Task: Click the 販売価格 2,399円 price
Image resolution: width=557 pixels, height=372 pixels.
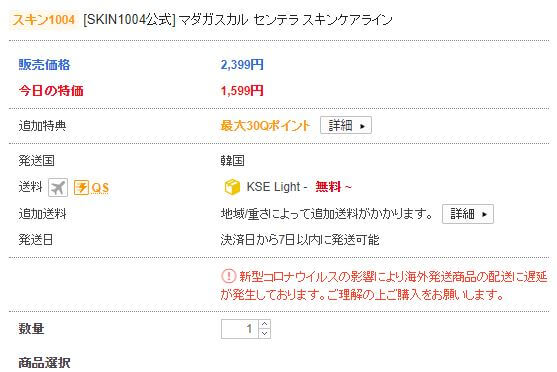Action: pos(242,65)
